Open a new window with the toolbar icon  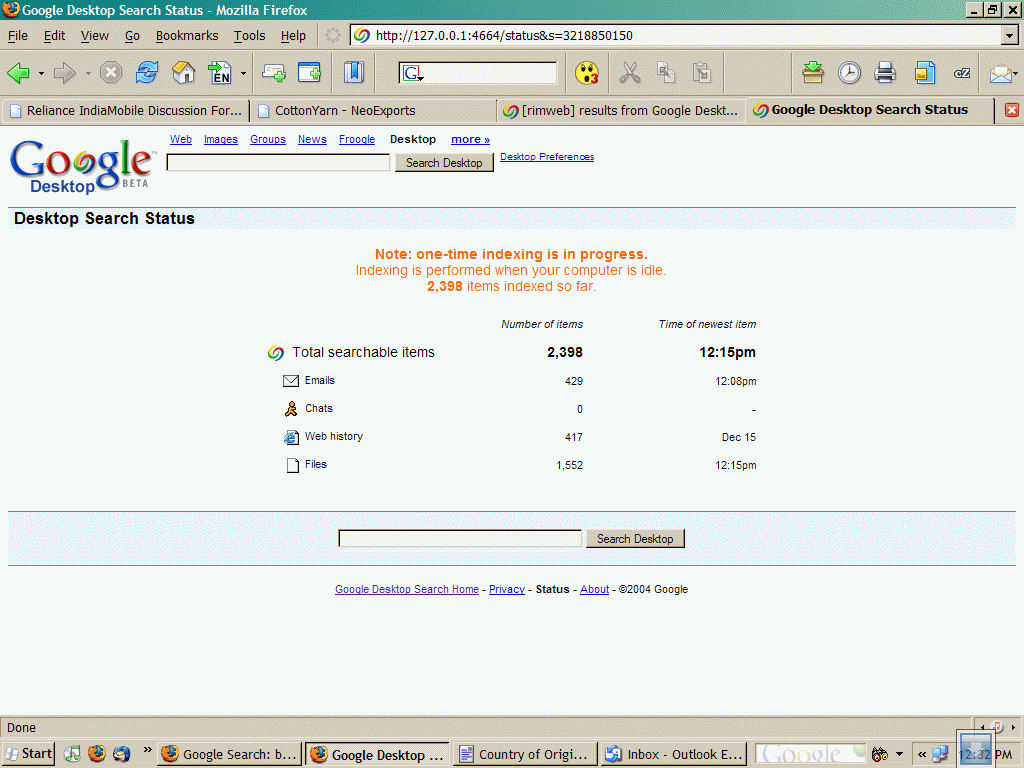point(310,72)
